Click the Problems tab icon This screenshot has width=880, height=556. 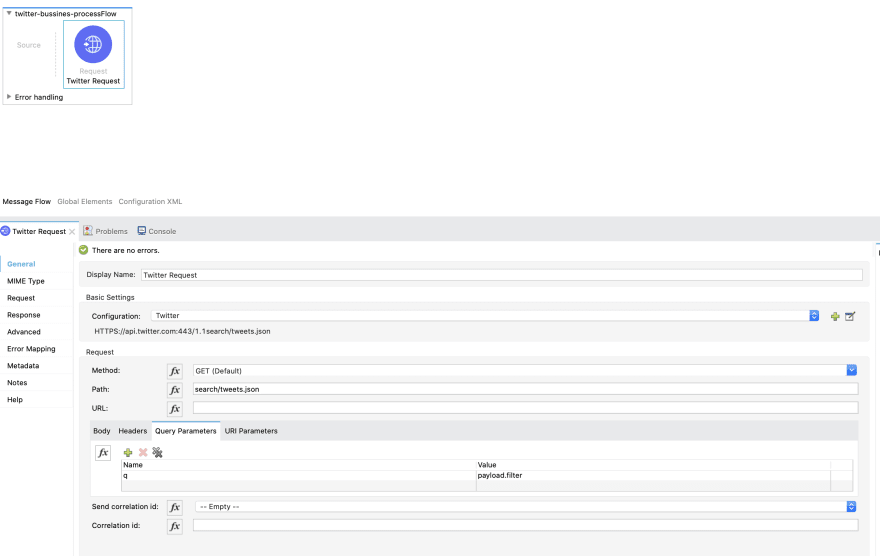[88, 231]
